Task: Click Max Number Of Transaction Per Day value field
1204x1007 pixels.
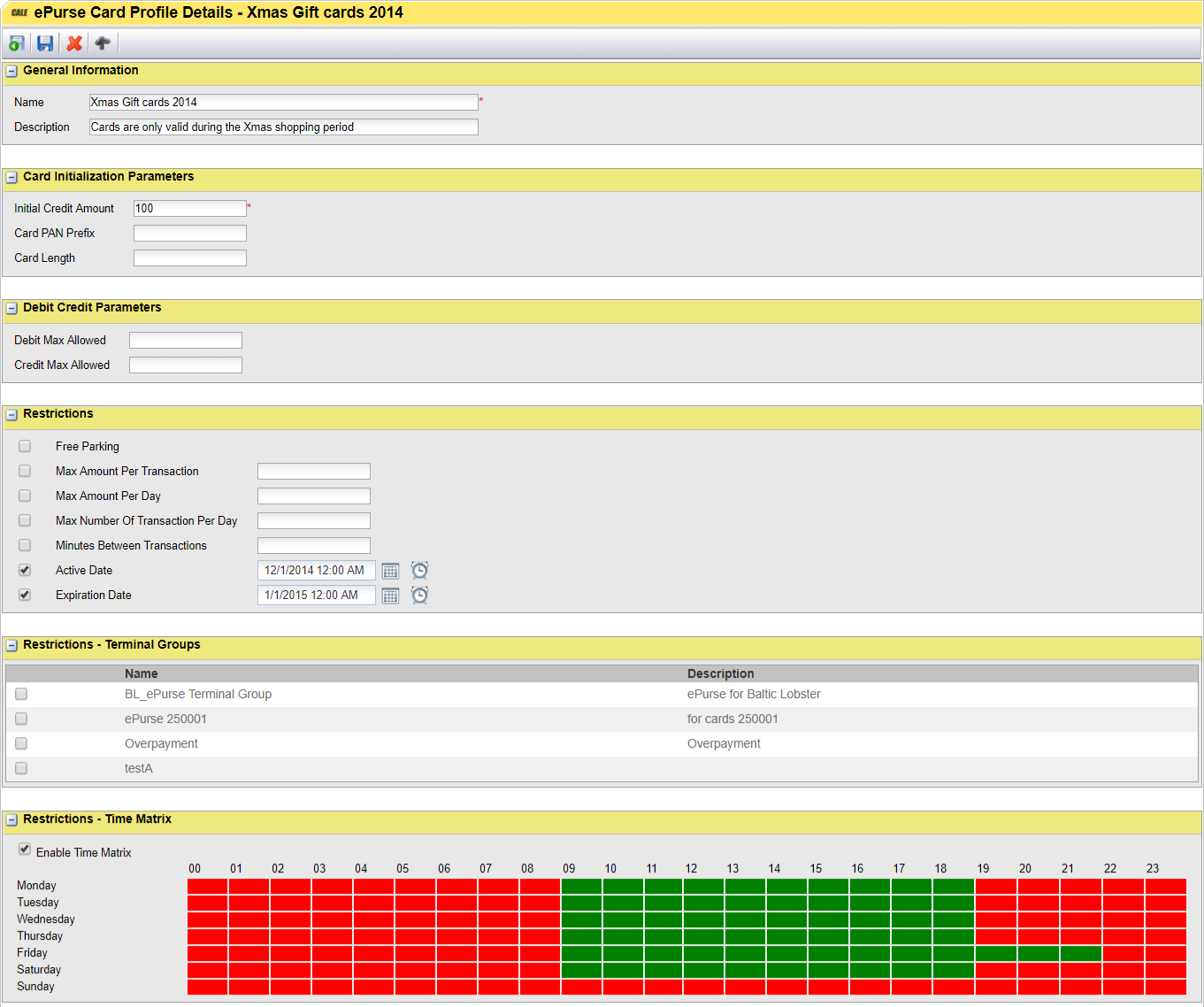Action: [314, 520]
